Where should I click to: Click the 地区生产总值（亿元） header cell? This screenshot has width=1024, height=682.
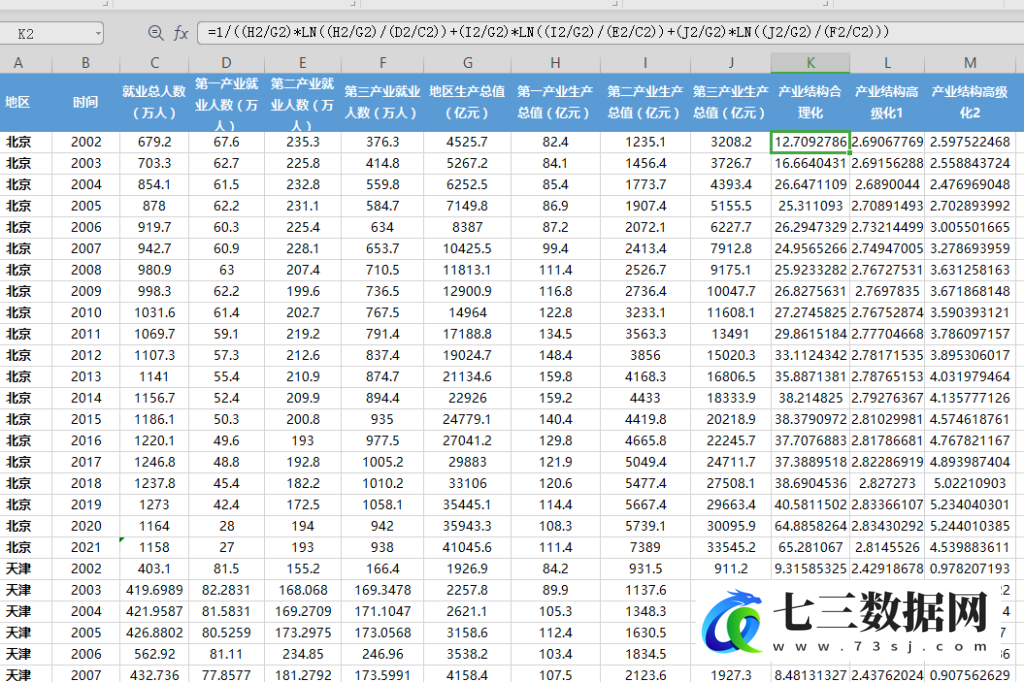pos(467,102)
